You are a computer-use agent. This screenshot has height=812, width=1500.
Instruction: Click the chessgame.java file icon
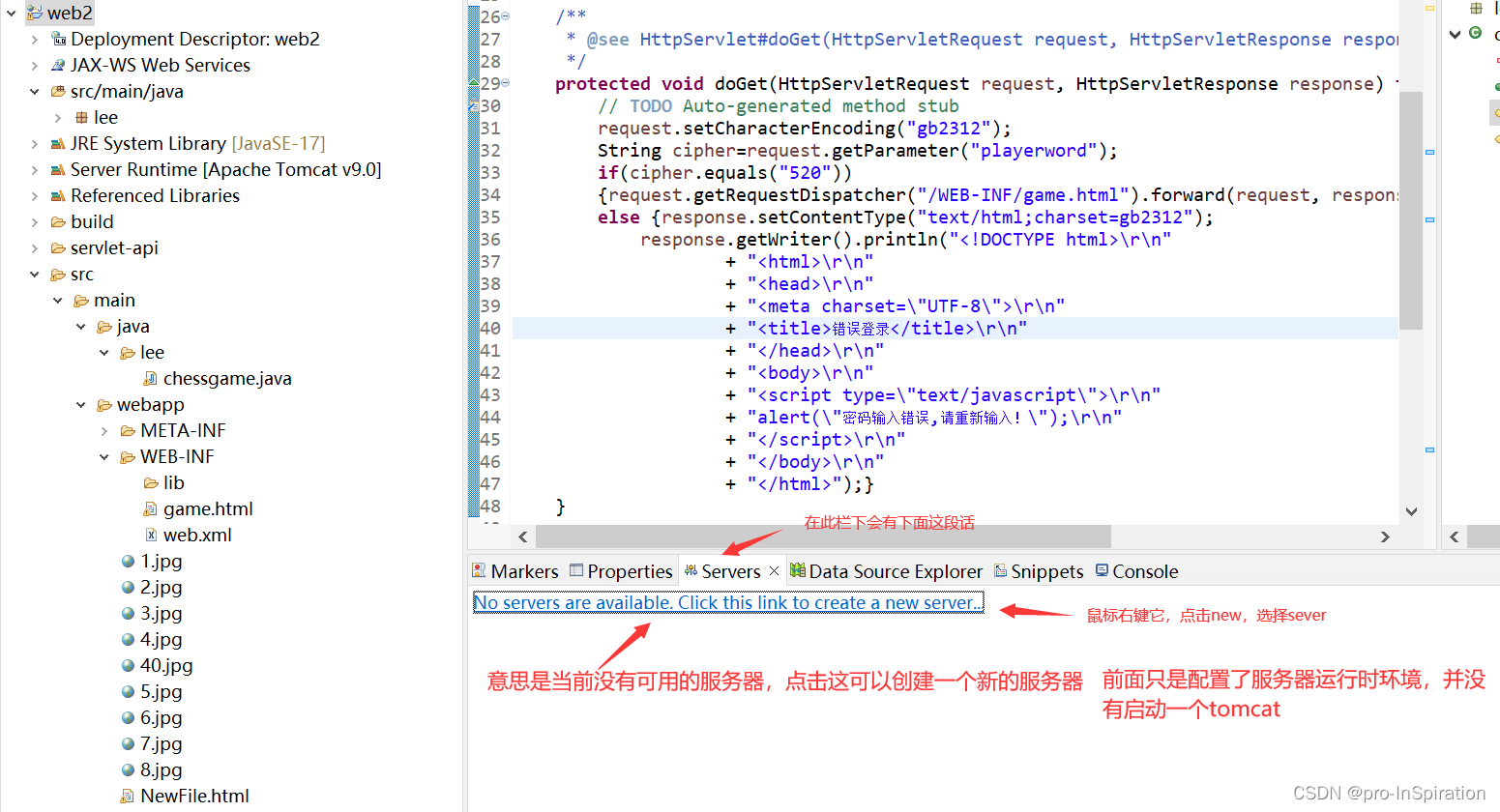151,378
